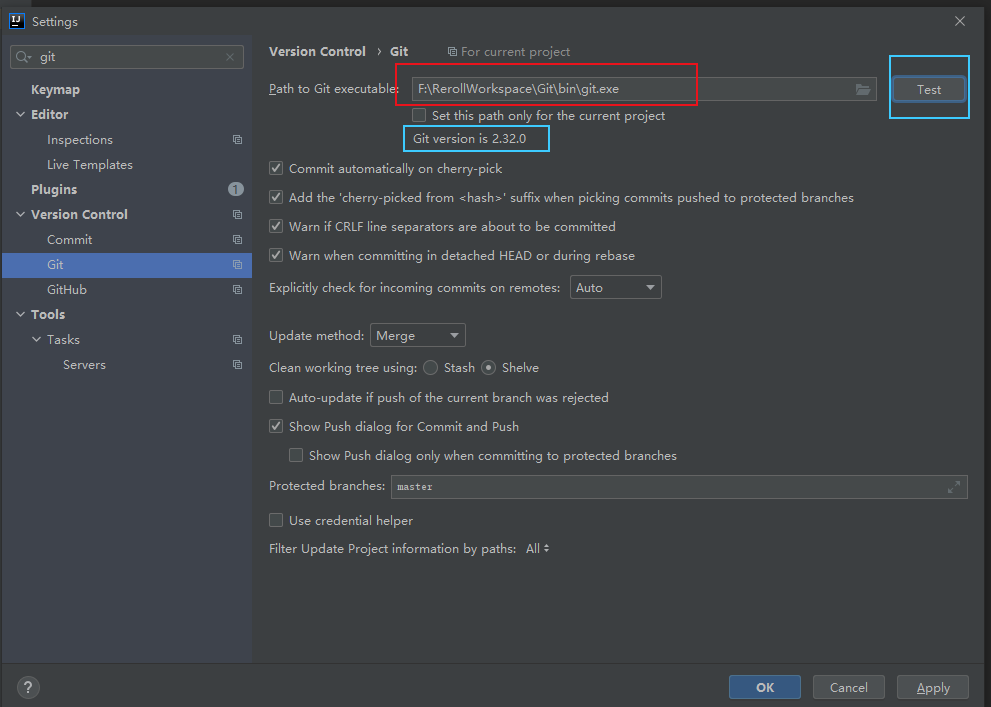Click the Test button for Git executable
This screenshot has width=991, height=707.
pos(929,89)
